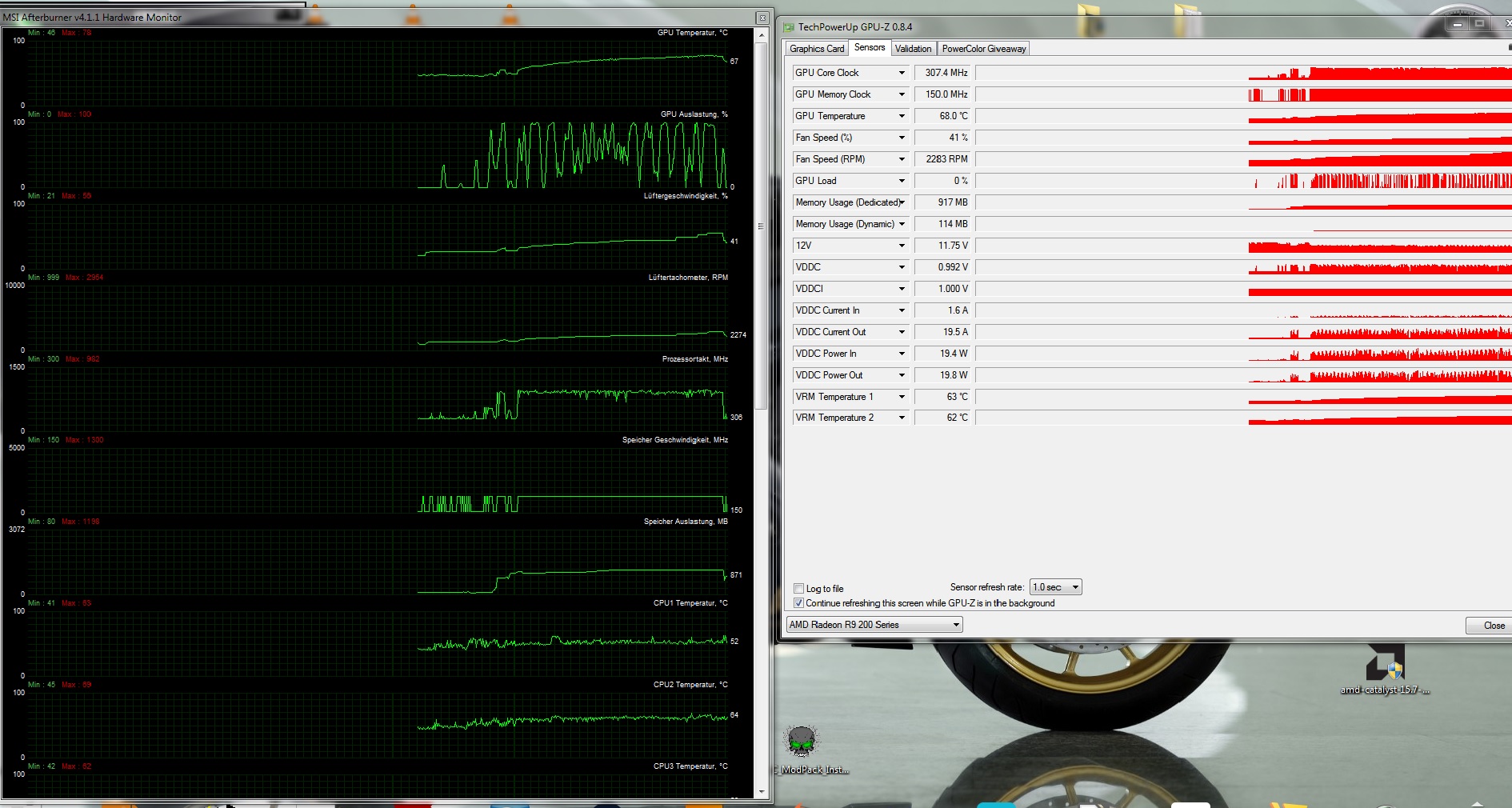Click the Speicher Auslastung MB graph
This screenshot has height=808, width=1512.
[x=378, y=562]
